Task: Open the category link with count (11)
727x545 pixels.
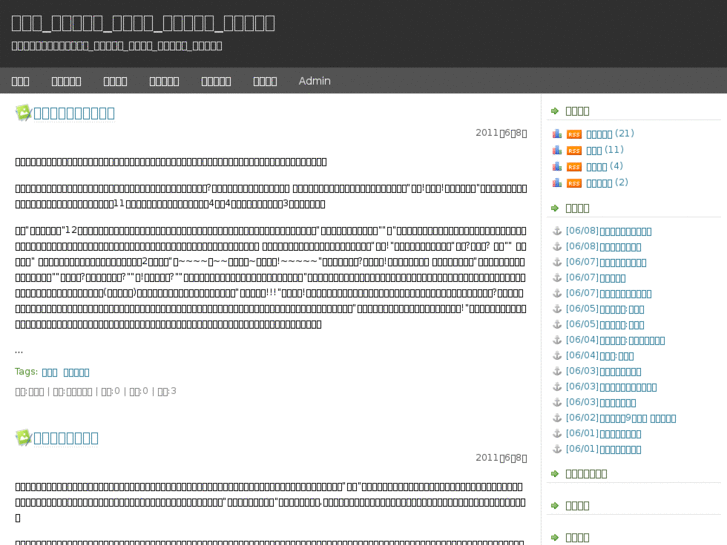Action: (594, 150)
